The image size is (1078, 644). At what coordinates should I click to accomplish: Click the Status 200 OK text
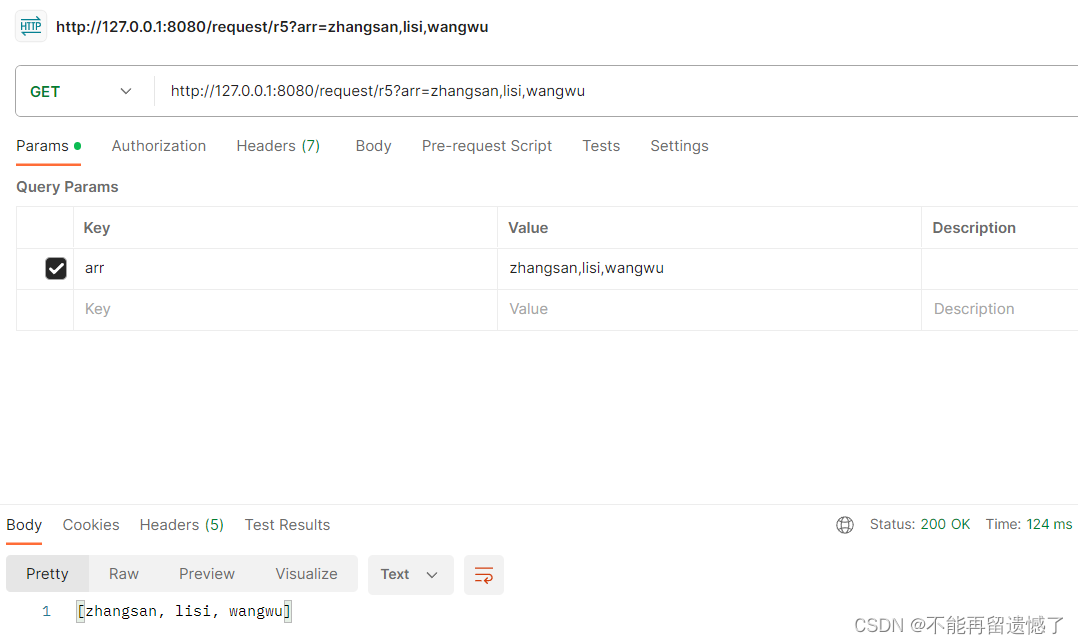pos(920,524)
